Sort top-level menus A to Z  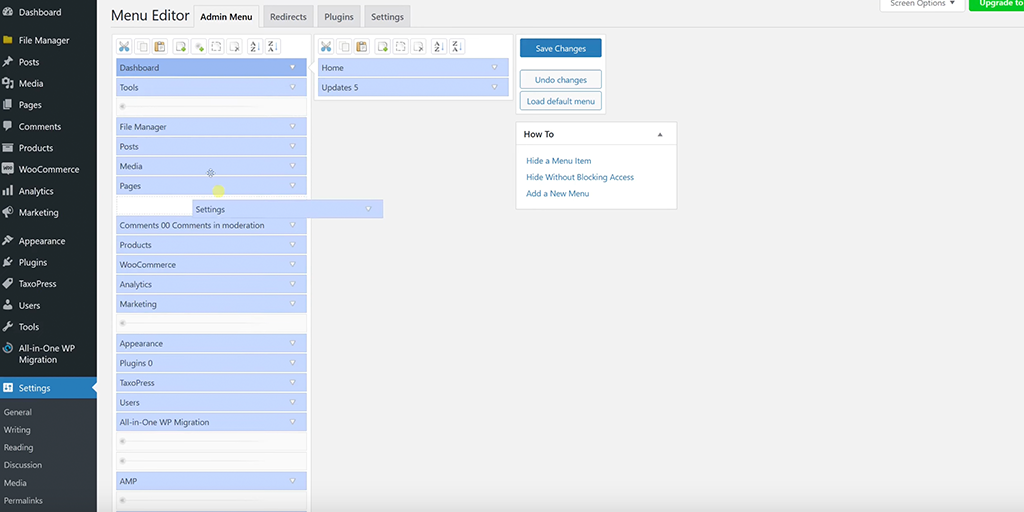[255, 46]
